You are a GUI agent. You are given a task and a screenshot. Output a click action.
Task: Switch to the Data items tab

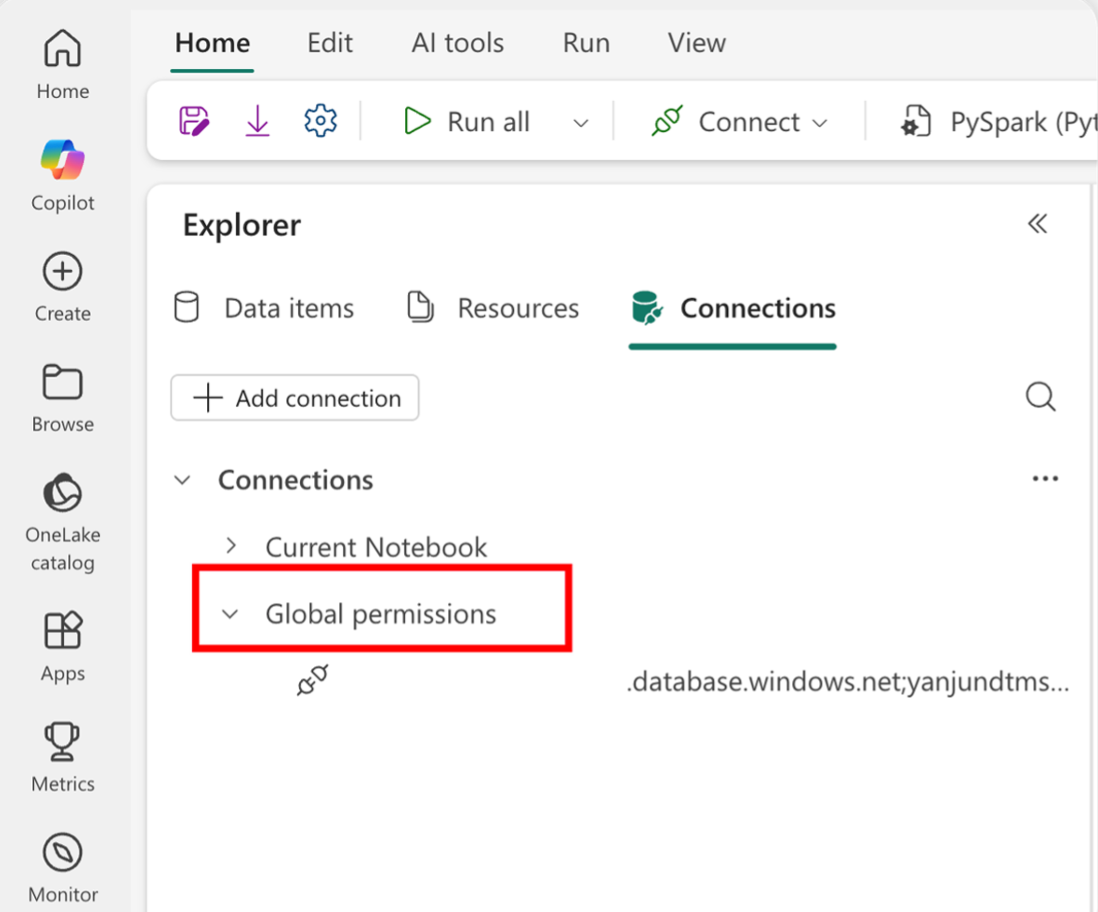click(265, 308)
